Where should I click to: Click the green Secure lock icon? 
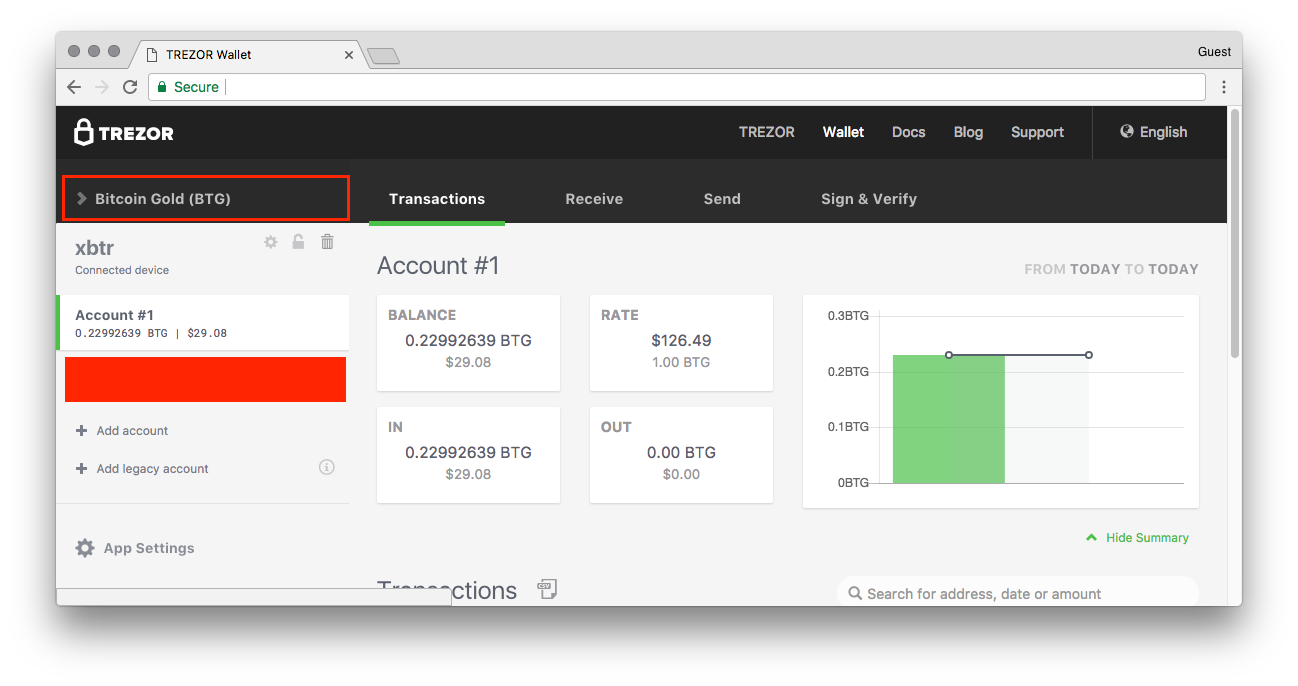pyautogui.click(x=162, y=87)
